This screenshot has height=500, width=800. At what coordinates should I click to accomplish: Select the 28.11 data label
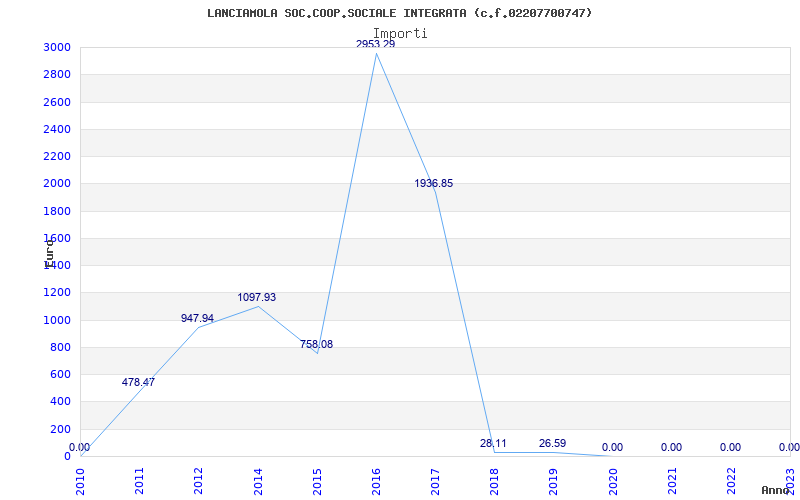coord(493,443)
